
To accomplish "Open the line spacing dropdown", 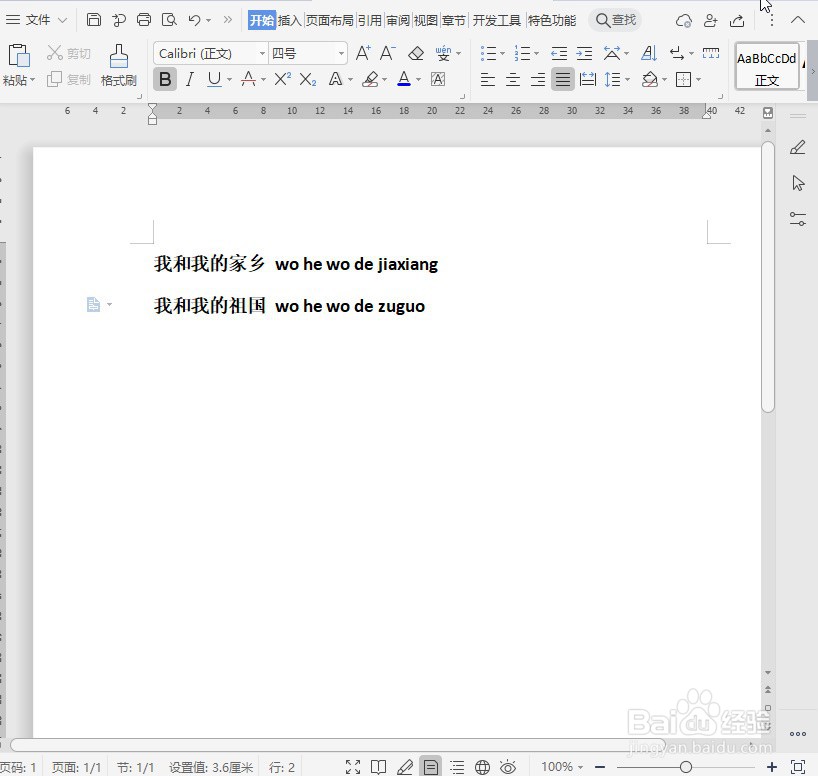I will pyautogui.click(x=618, y=80).
